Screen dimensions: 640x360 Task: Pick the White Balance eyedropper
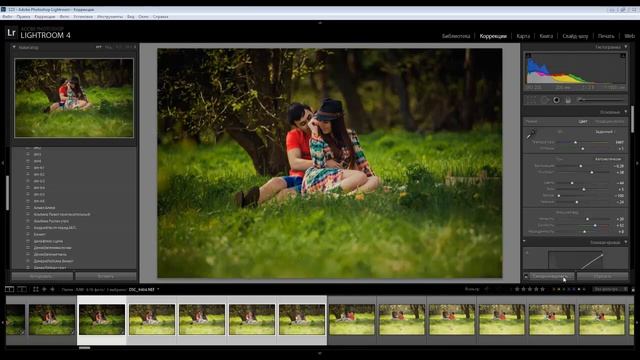tap(531, 134)
